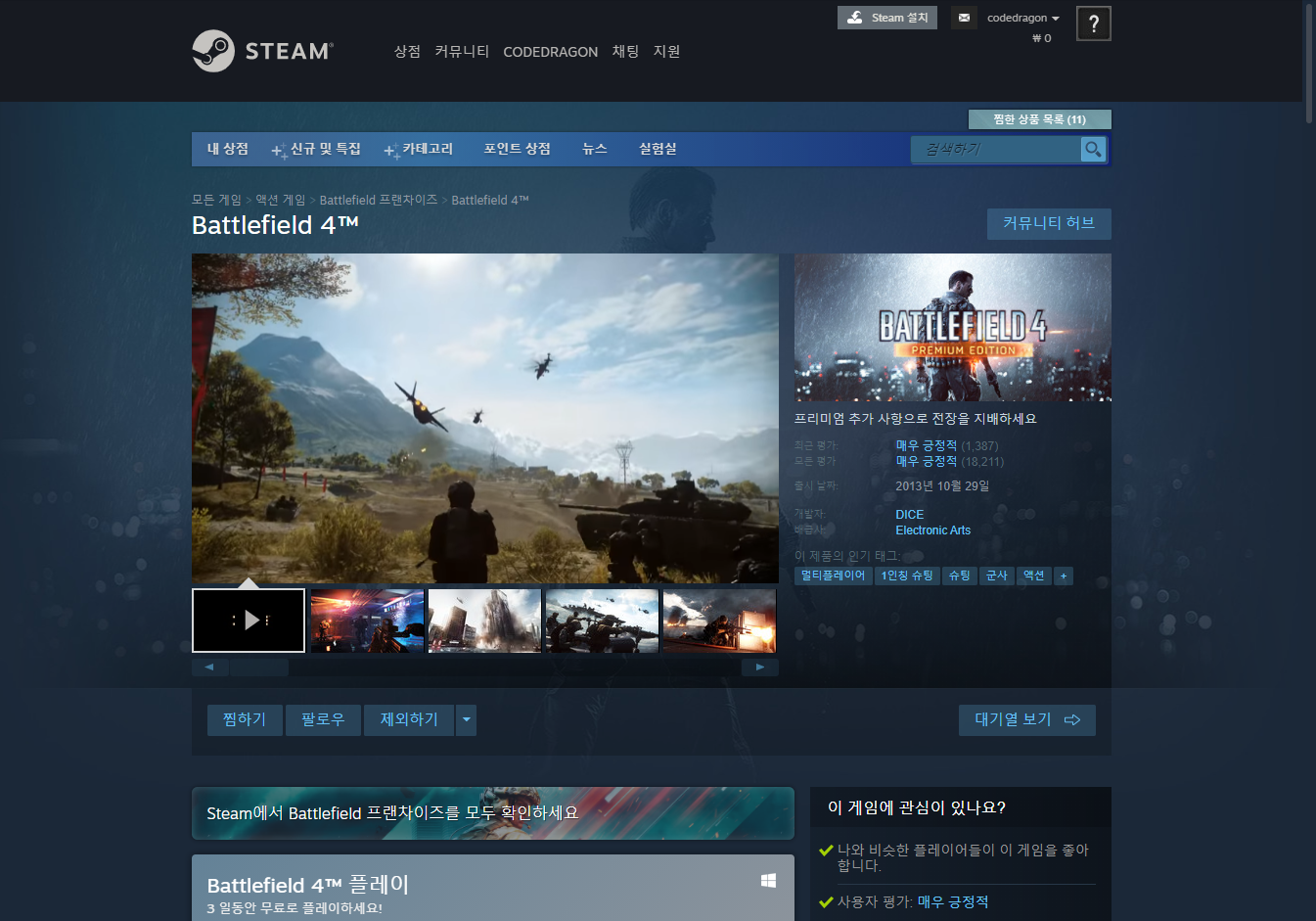Open the 지원 top menu
1316x921 pixels.
[x=666, y=51]
